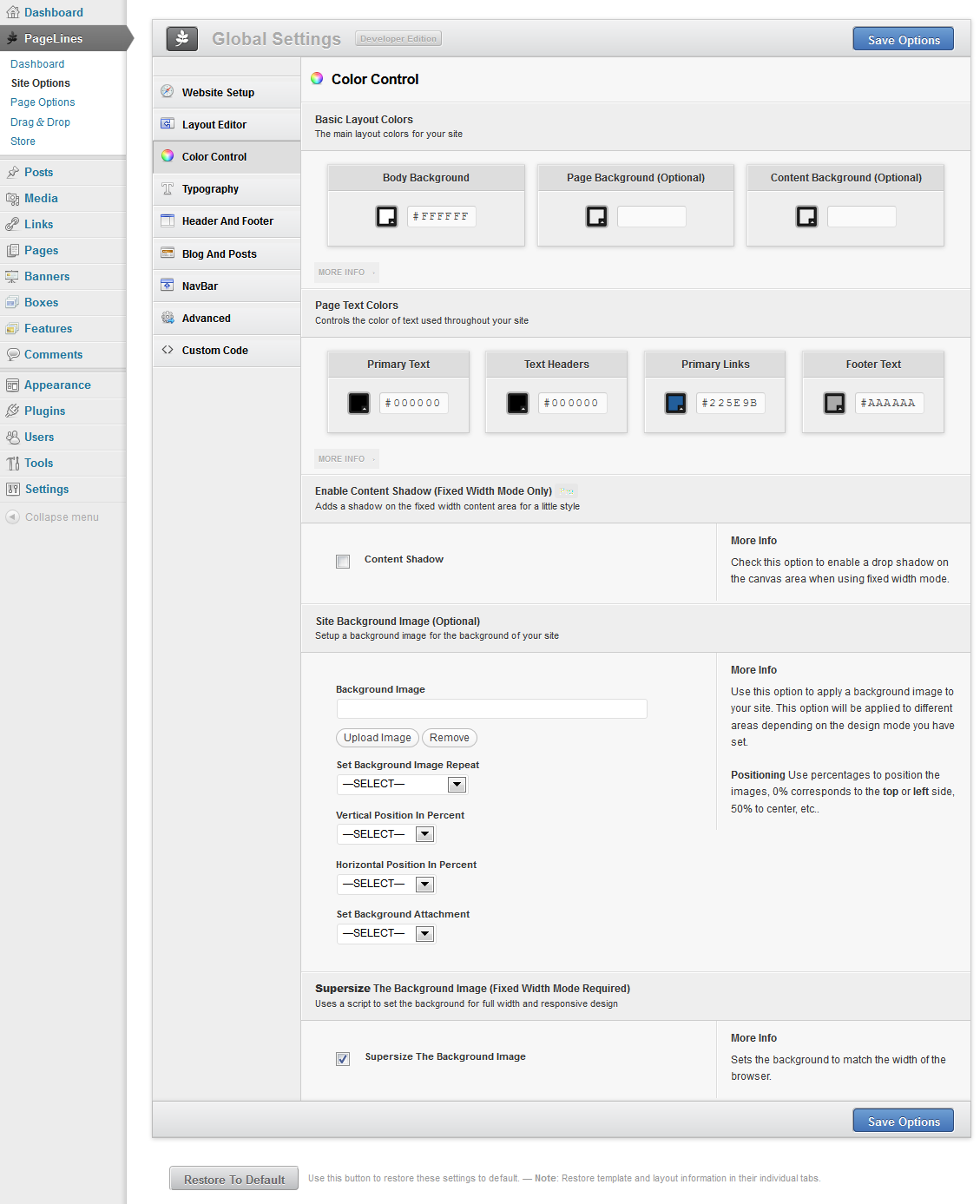Click the Blog And Posts icon
The height and width of the screenshot is (1204, 980).
click(x=168, y=253)
